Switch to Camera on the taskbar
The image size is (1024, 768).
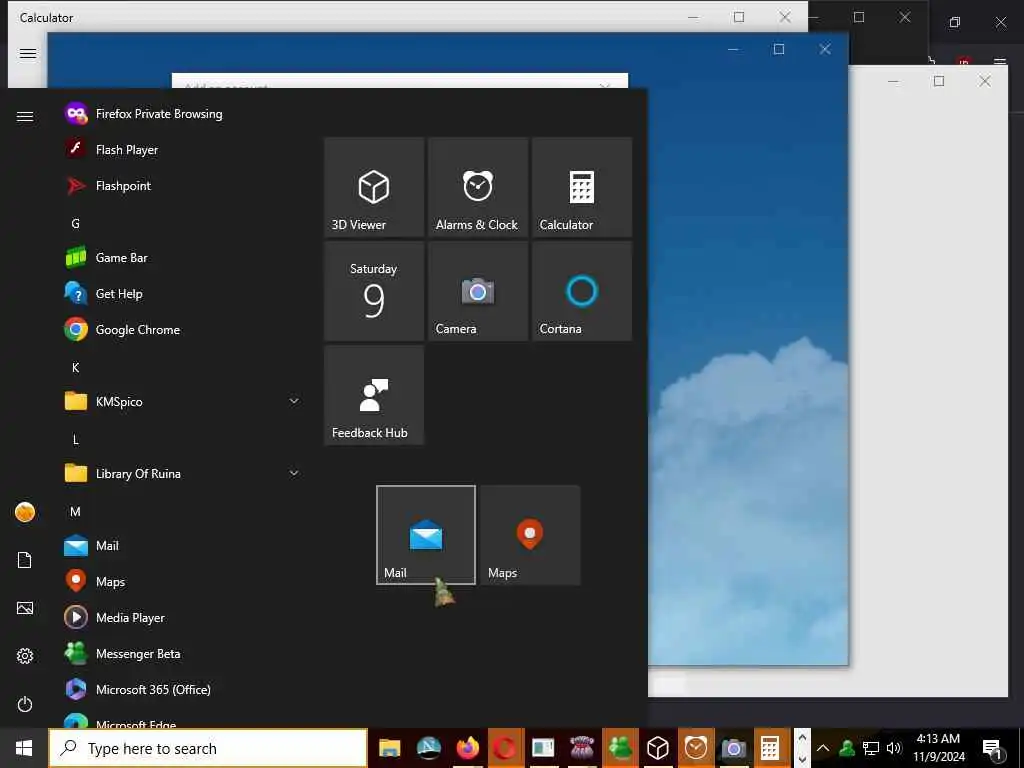tap(733, 748)
